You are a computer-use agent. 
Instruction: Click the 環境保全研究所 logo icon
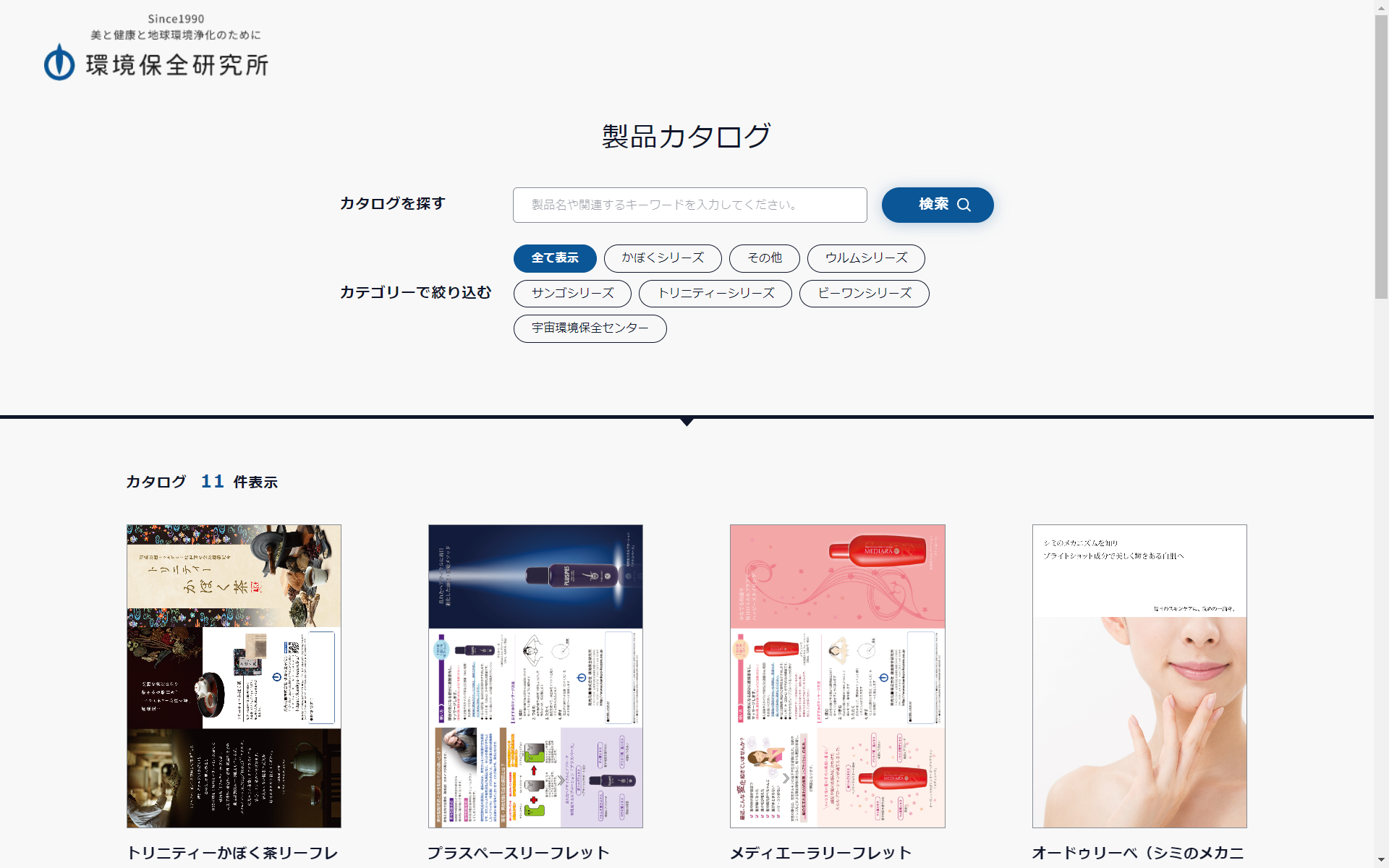point(59,63)
